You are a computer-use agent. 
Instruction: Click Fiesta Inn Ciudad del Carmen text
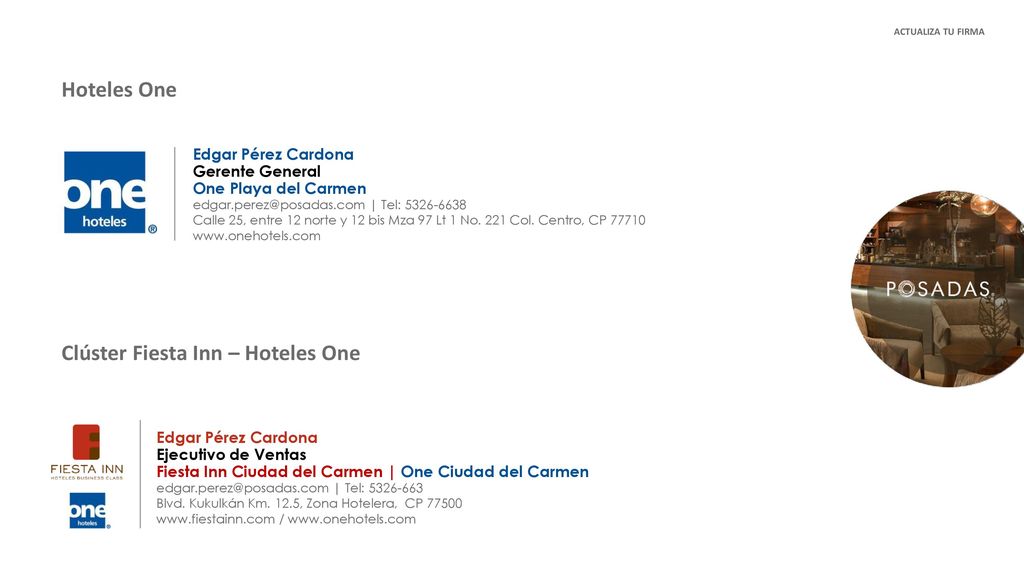[x=269, y=472]
